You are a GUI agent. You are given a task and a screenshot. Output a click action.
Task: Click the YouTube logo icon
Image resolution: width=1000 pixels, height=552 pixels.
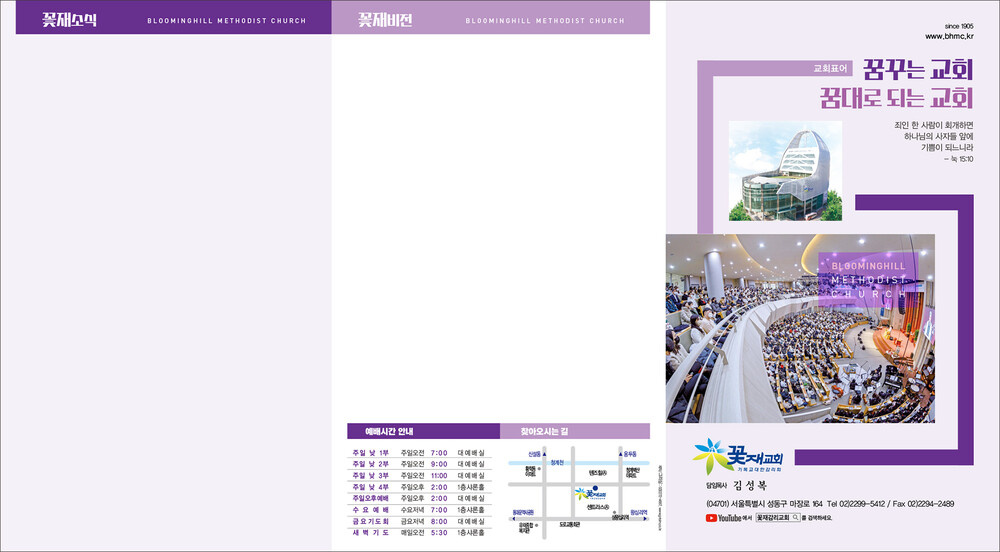(711, 518)
